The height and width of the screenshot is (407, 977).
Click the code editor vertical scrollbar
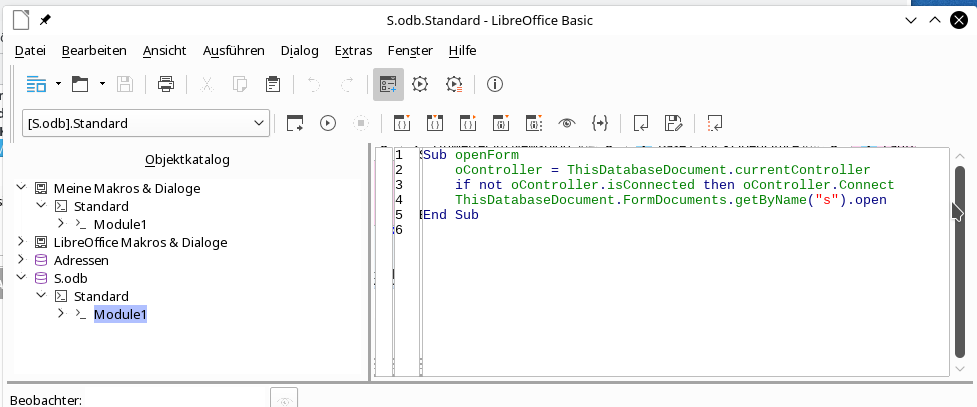tap(959, 260)
